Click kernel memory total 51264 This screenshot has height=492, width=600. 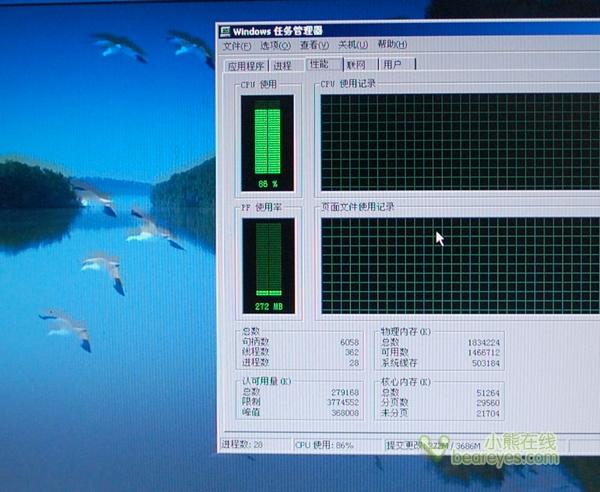click(488, 393)
